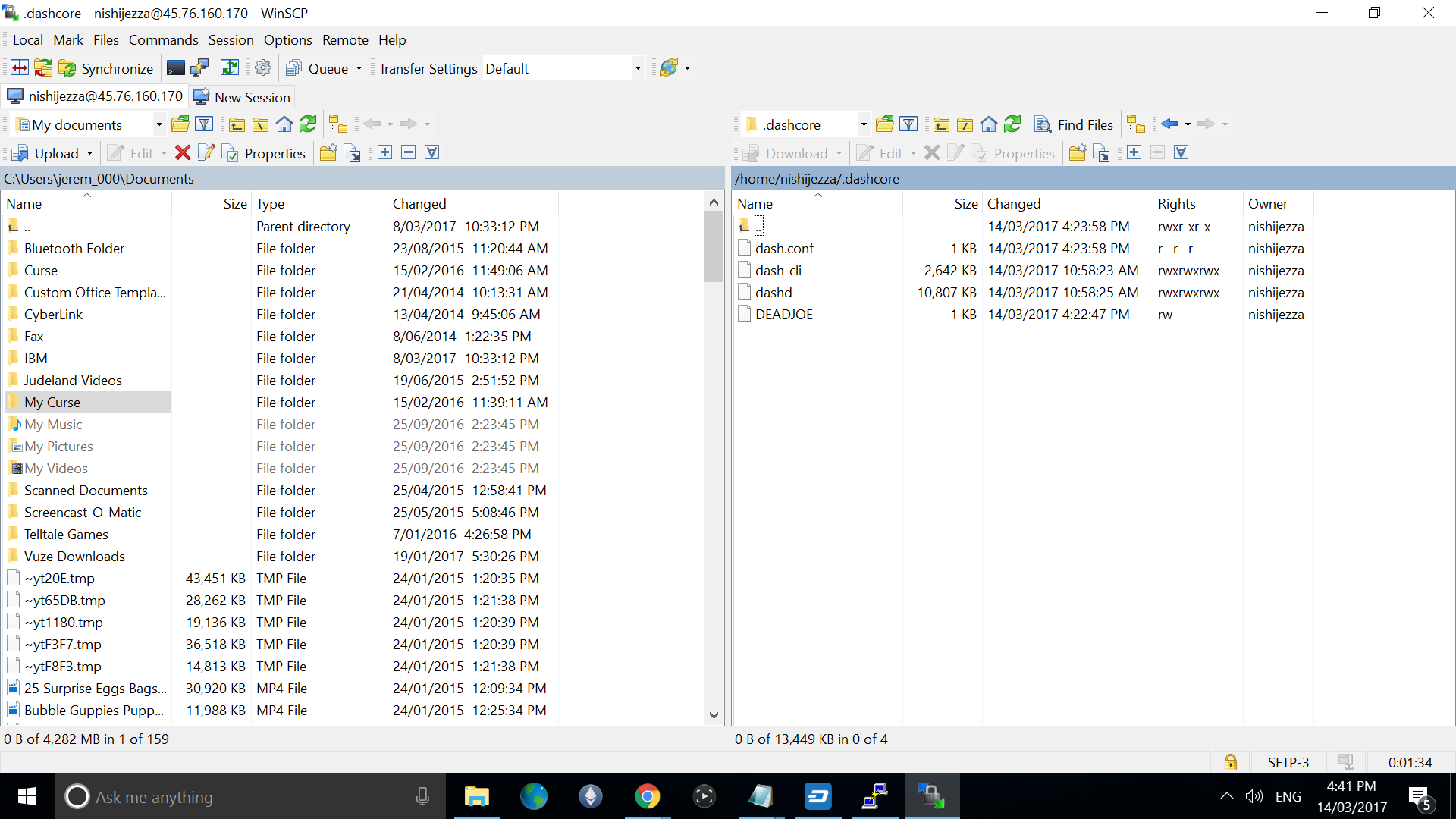The image size is (1456, 819).
Task: Click the remote panel Filter icon
Action: pos(908,124)
